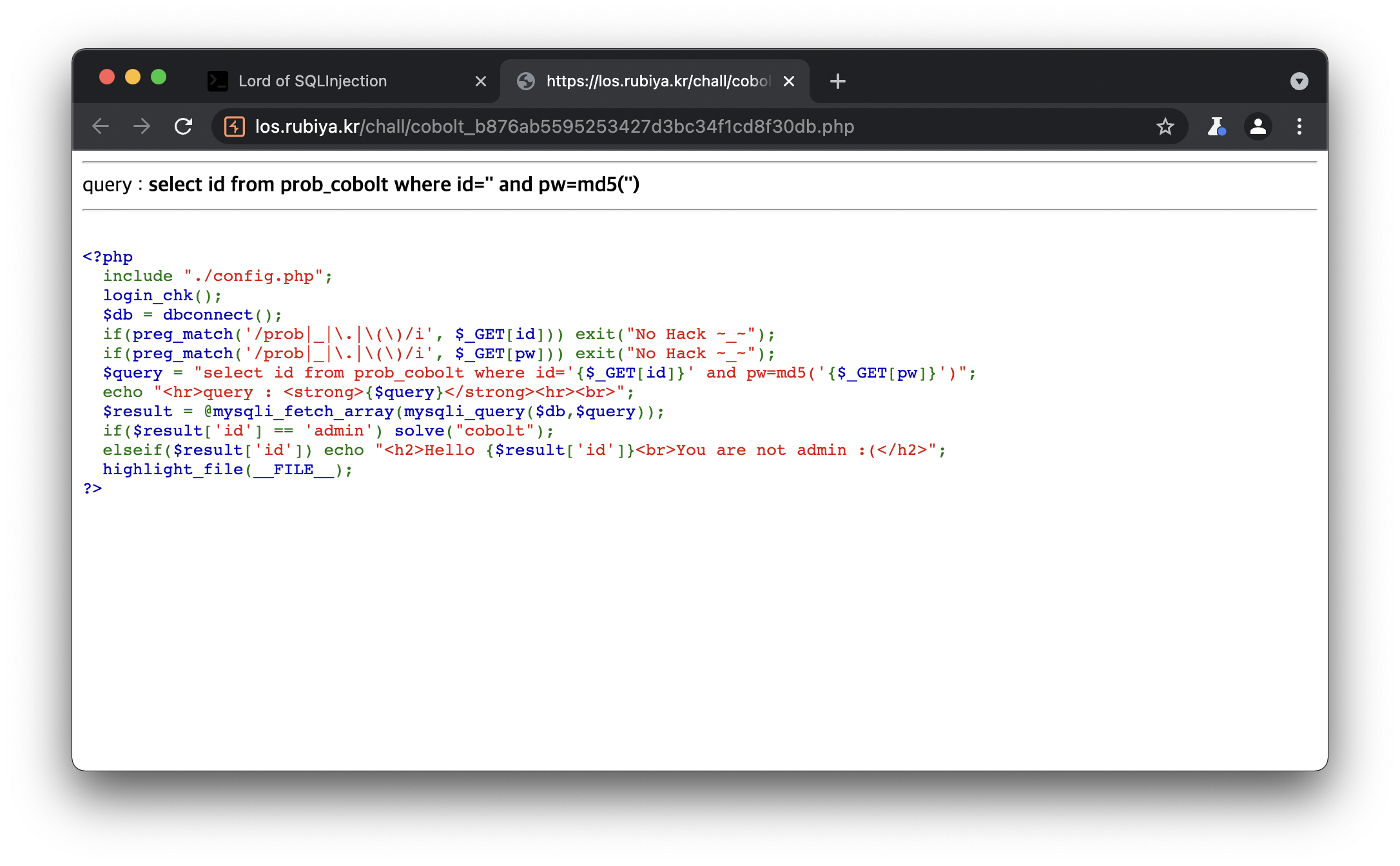Click the globe favicon on active tab
Image resolution: width=1400 pixels, height=866 pixels.
click(x=526, y=81)
